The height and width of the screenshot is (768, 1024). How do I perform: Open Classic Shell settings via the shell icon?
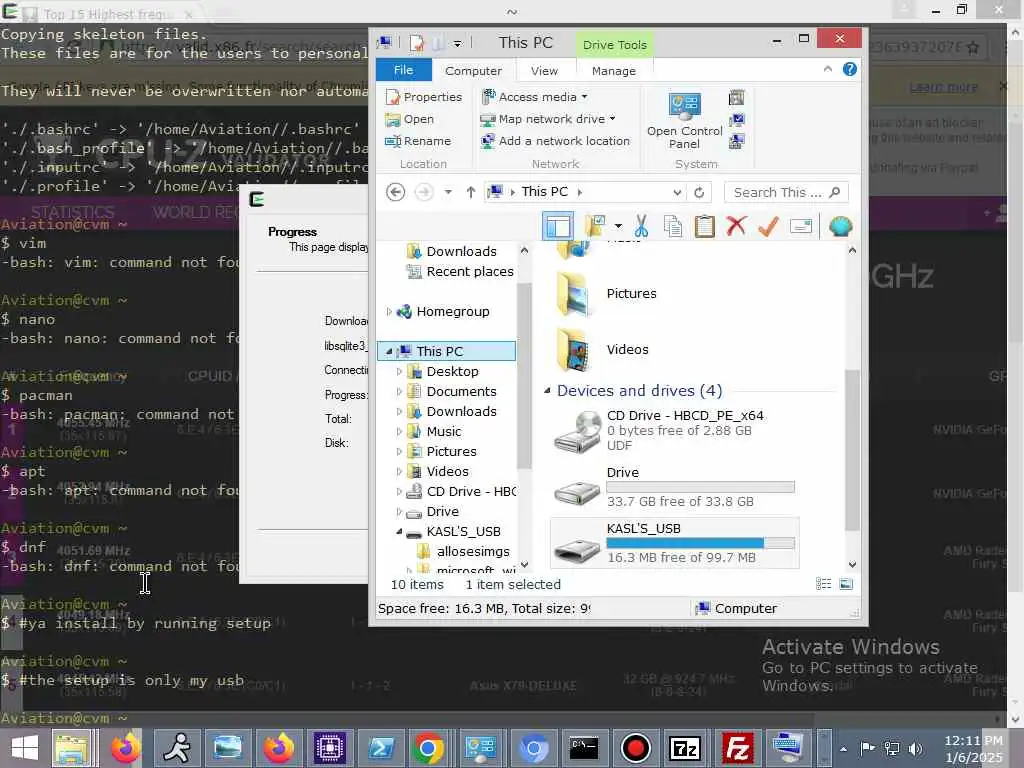coord(840,226)
